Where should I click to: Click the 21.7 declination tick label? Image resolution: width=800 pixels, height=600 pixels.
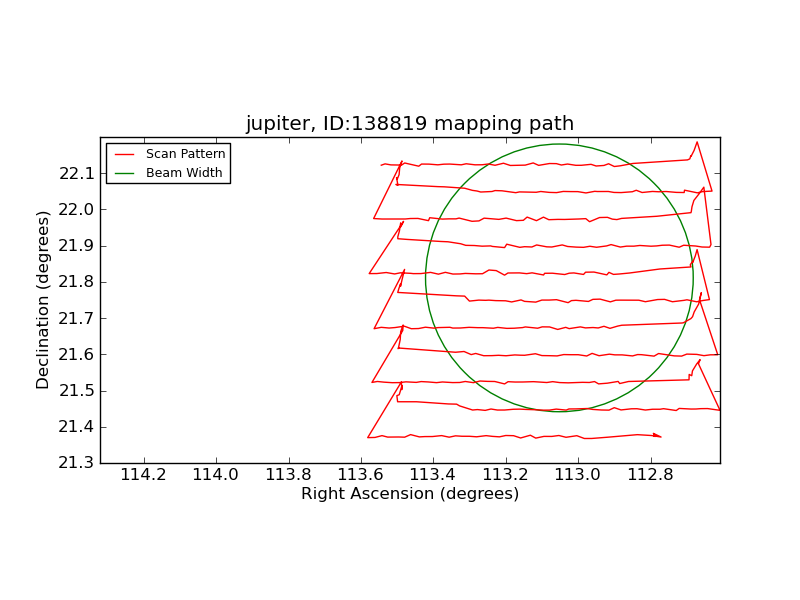pos(77,319)
